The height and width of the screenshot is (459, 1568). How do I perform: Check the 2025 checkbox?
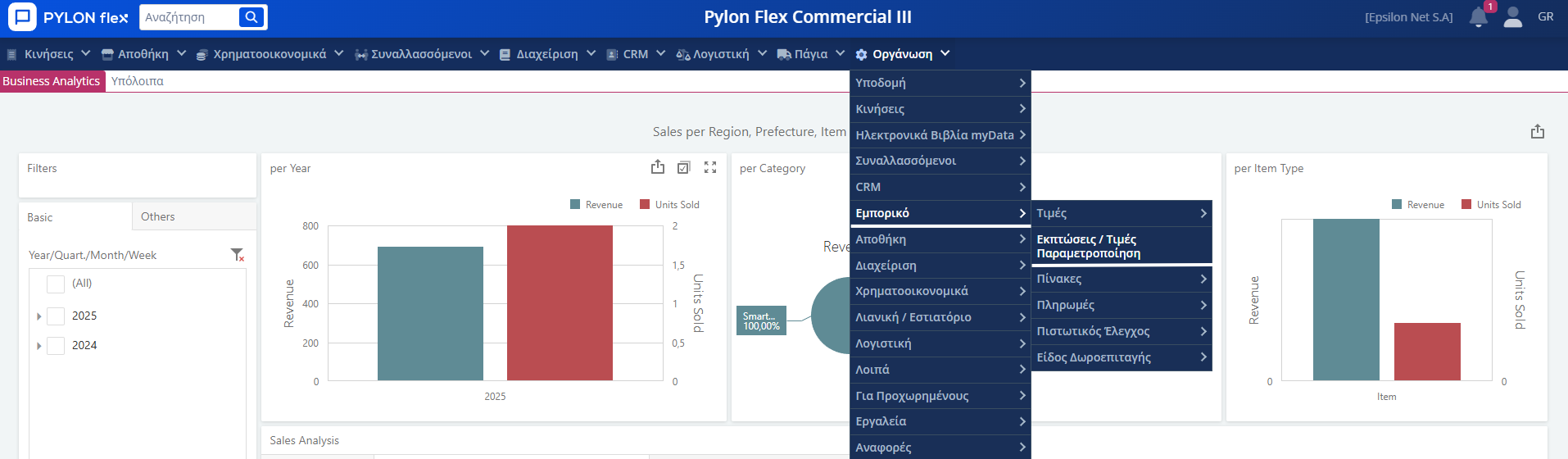click(56, 316)
